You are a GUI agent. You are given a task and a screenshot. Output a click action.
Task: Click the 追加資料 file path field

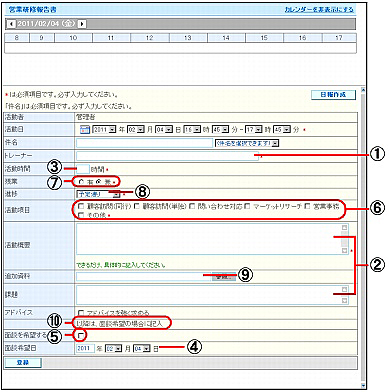[x=144, y=277]
